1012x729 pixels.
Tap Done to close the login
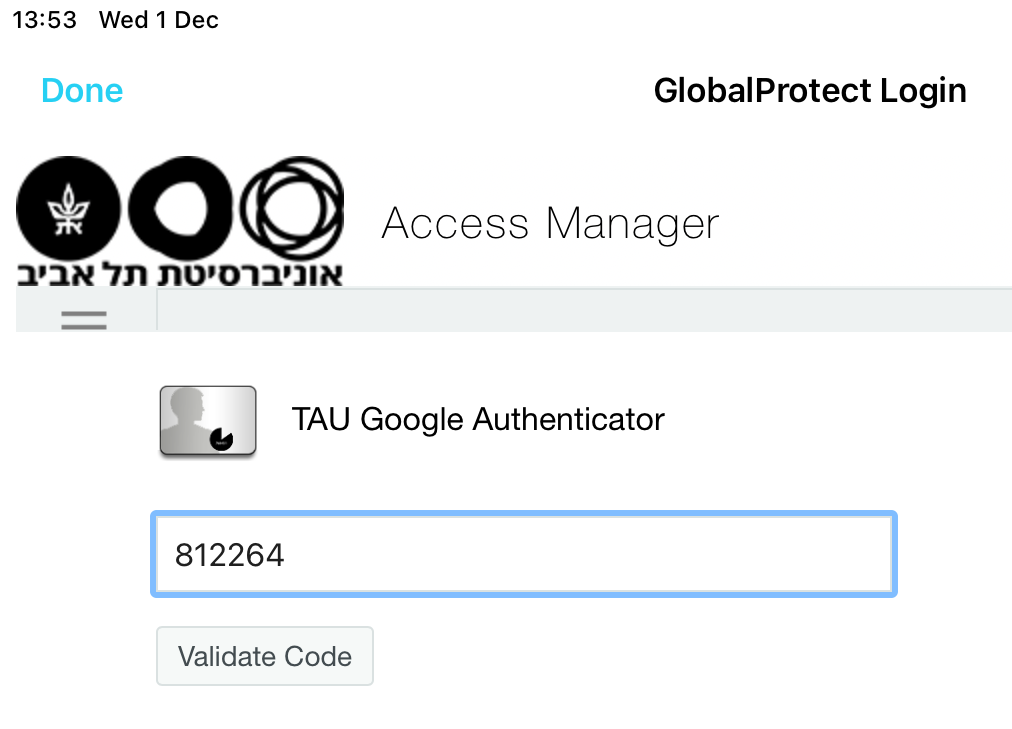(82, 90)
